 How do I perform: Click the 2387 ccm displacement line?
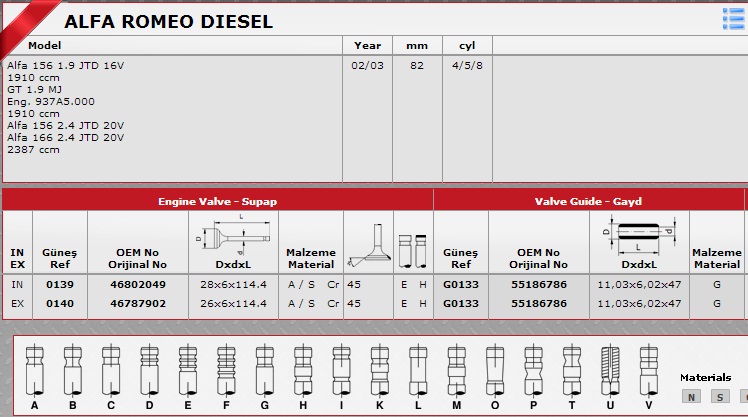pyautogui.click(x=33, y=150)
